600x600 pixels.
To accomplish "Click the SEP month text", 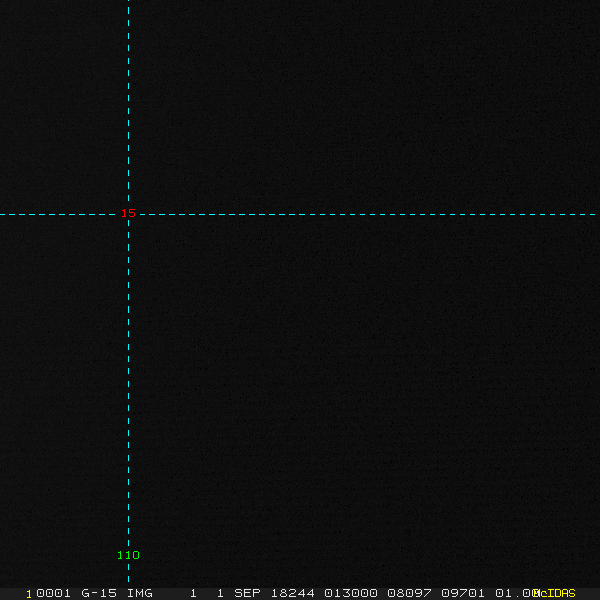I will (247, 593).
